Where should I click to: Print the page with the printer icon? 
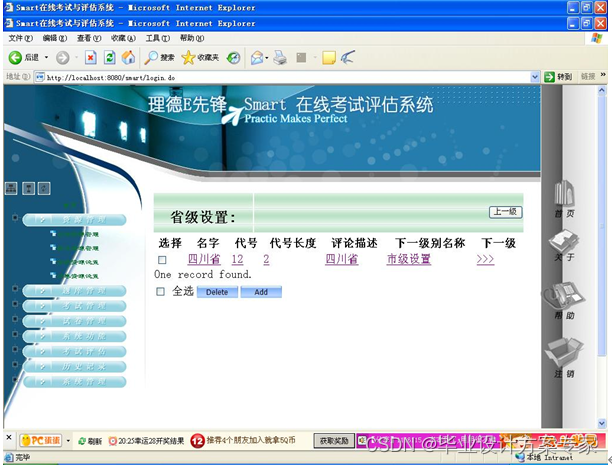(x=280, y=58)
